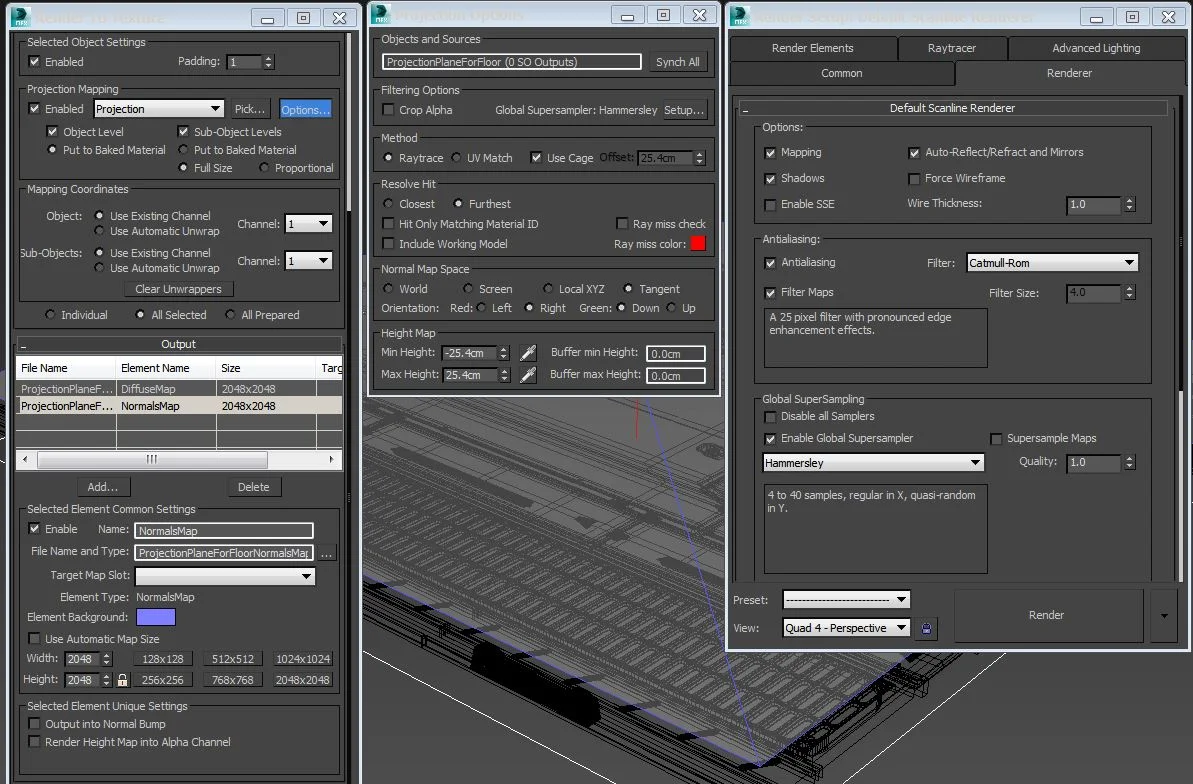Pick max height eyedropper in Height Map
Image resolution: width=1193 pixels, height=784 pixels.
tap(527, 374)
